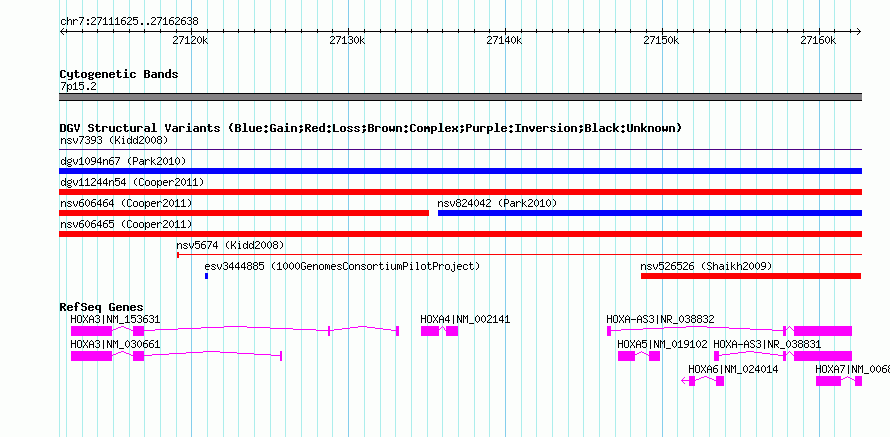The height and width of the screenshot is (437, 890).
Task: Click the HOXA6|NM_024014 gene label
Action: click(733, 369)
